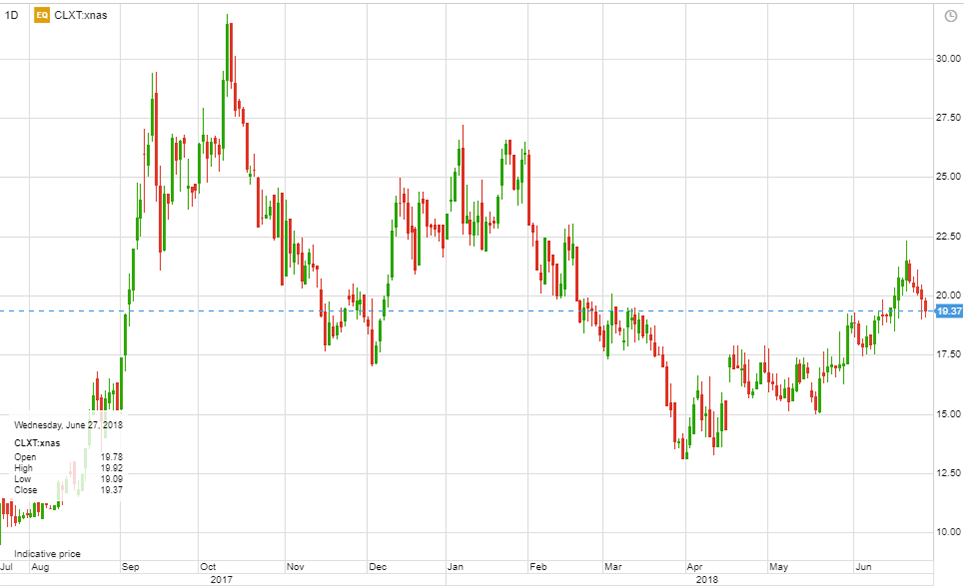Click the Feb label on time axis

pyautogui.click(x=538, y=567)
